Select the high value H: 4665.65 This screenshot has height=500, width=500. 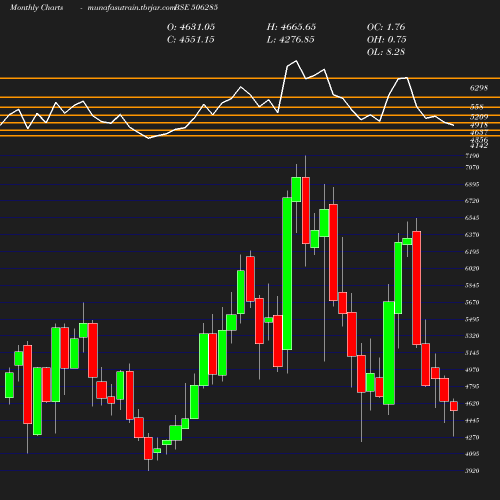coord(291,27)
